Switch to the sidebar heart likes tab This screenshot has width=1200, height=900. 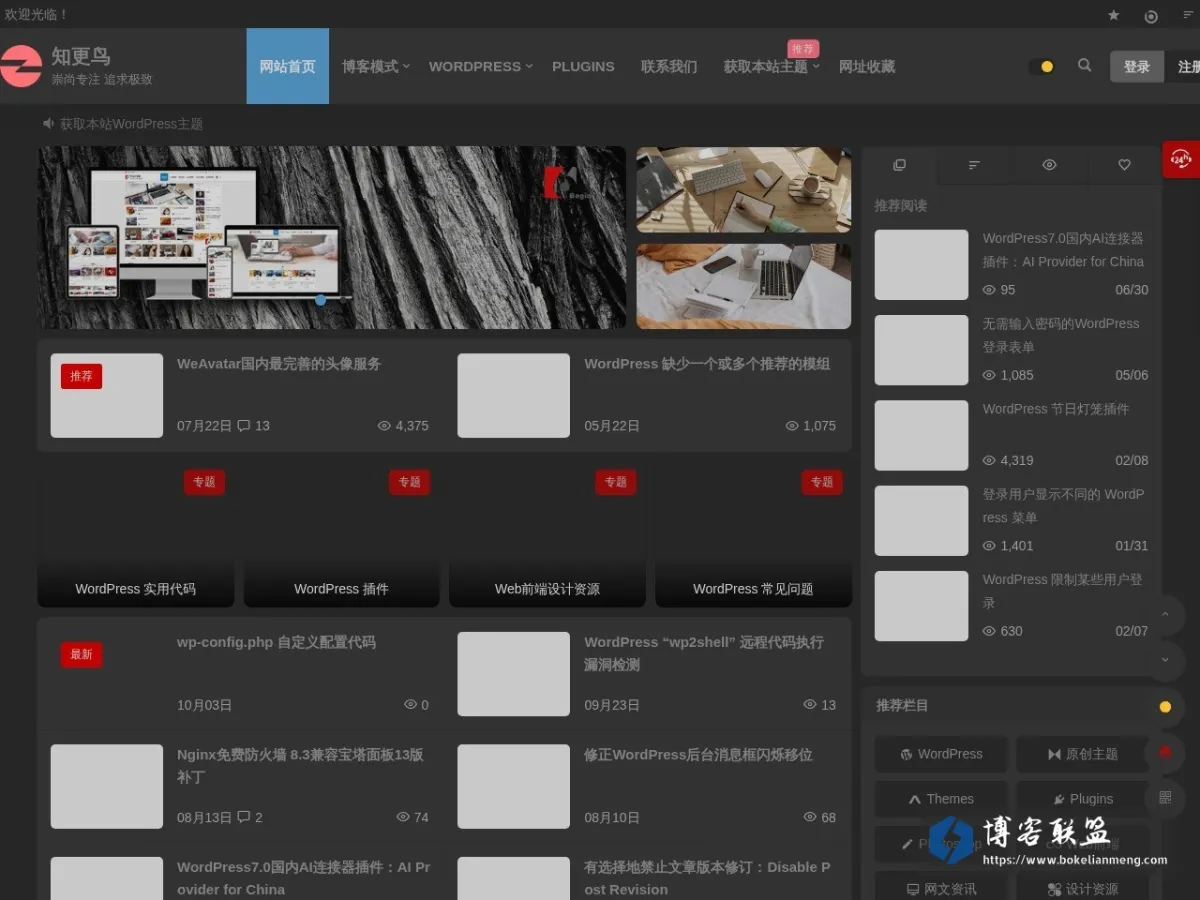[1124, 165]
